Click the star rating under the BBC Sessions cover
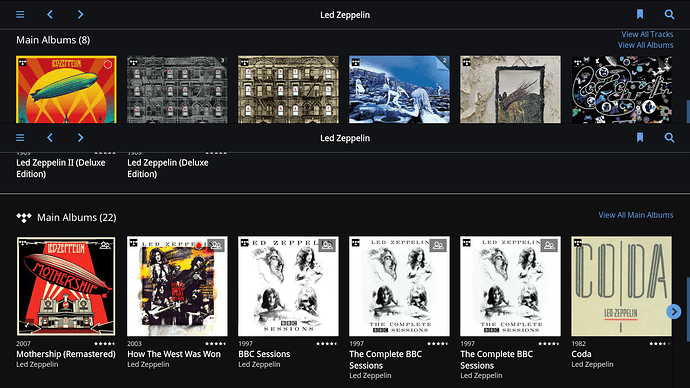The height and width of the screenshot is (388, 690). (327, 344)
